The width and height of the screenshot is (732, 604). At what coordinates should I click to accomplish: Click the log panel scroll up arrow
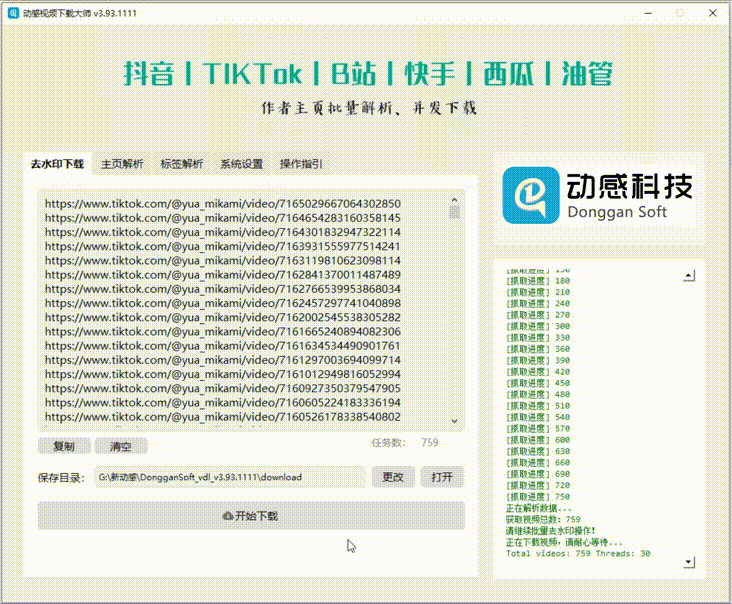688,275
